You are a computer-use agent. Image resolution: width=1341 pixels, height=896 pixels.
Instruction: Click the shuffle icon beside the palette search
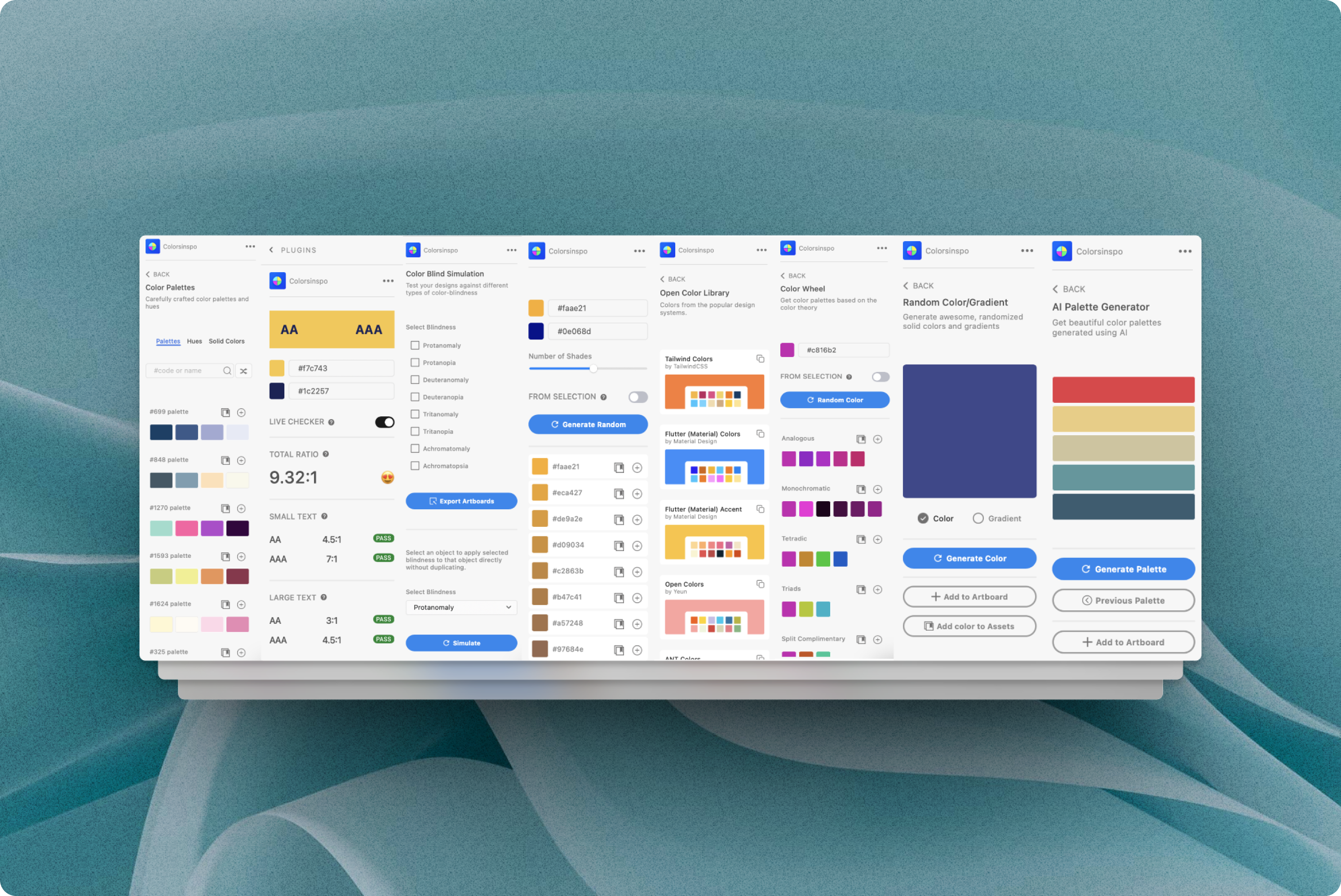click(x=243, y=370)
